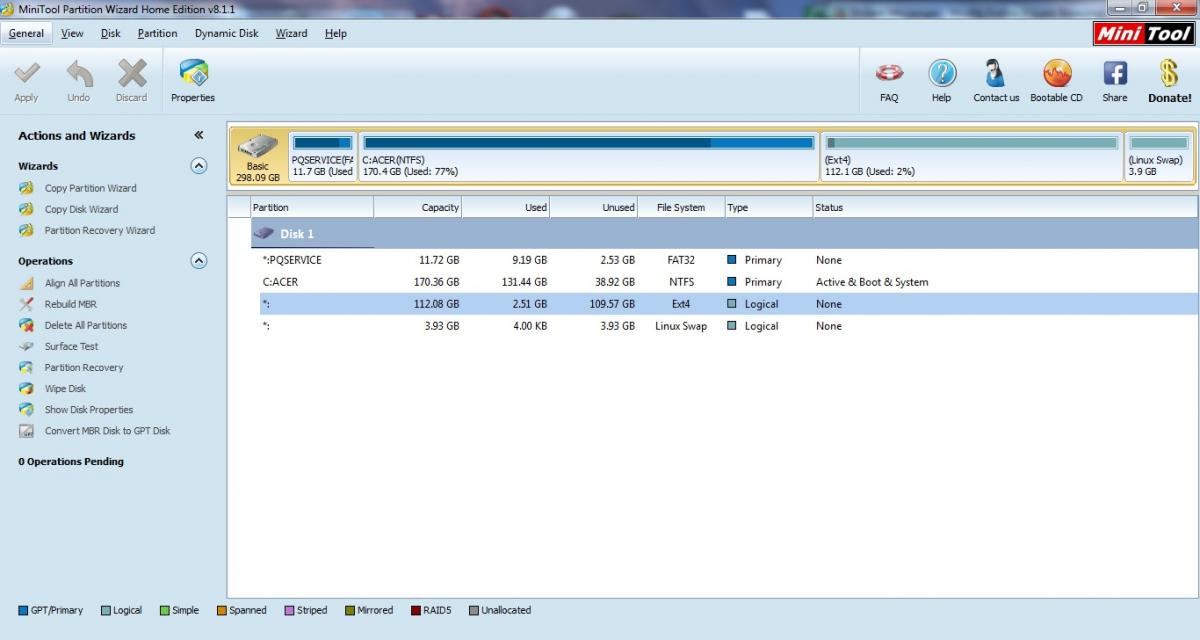1200x640 pixels.
Task: Click the Contact us person icon
Action: (x=996, y=74)
